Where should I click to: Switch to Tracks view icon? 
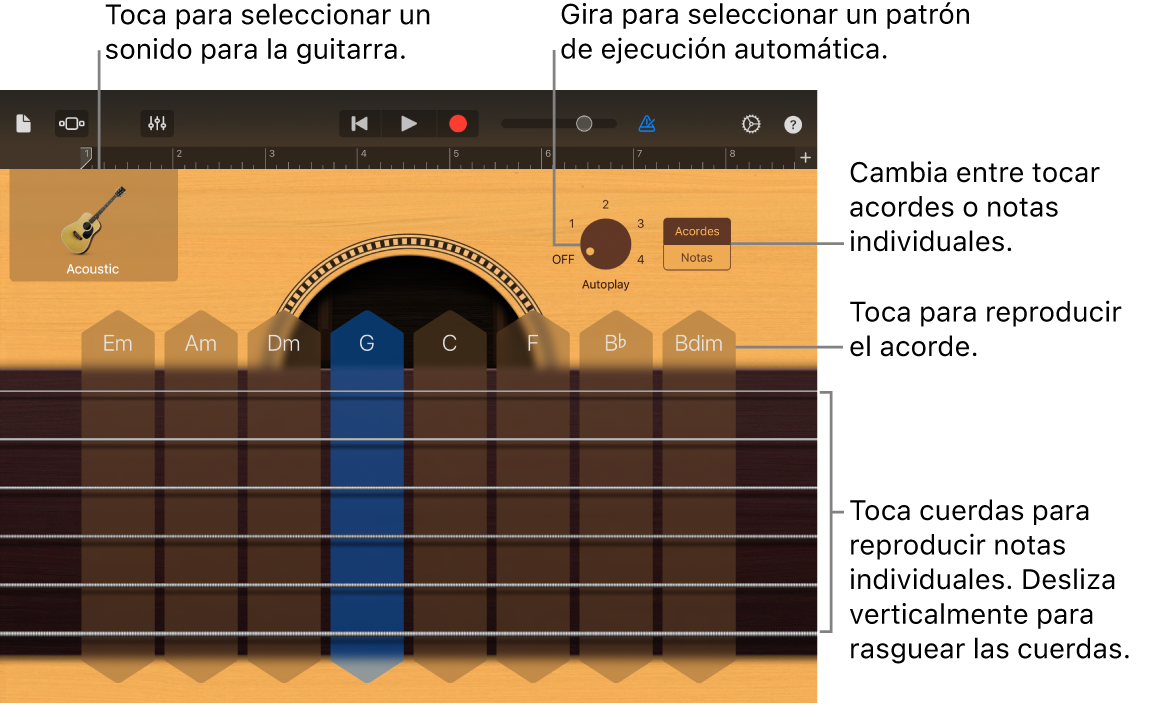pos(71,123)
